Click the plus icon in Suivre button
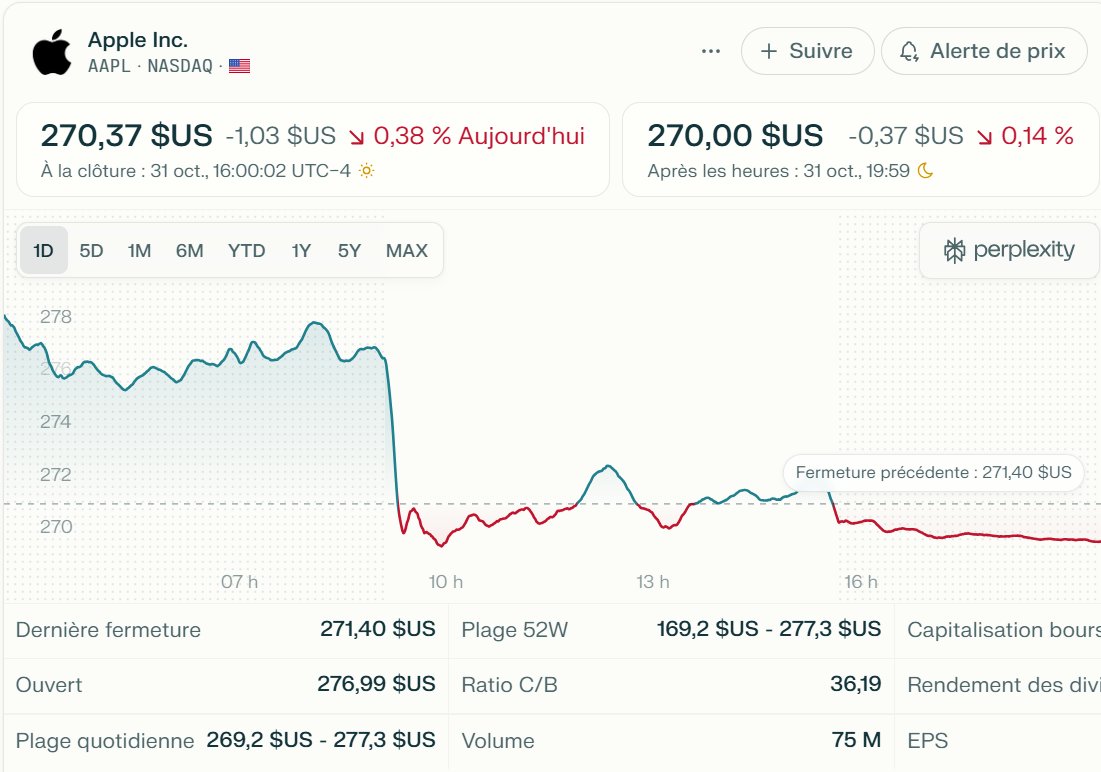This screenshot has height=772, width=1101. (768, 51)
